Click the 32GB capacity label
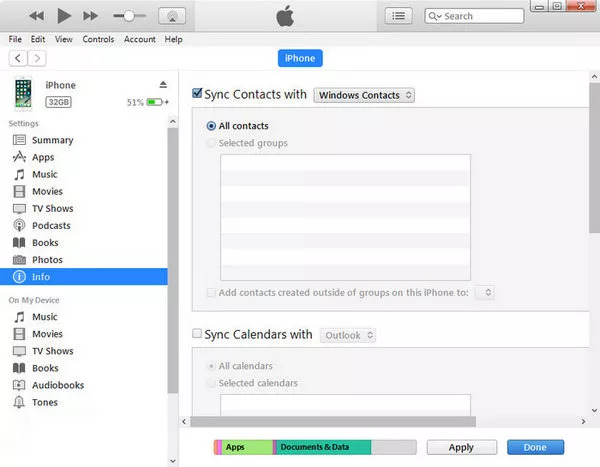Viewport: 600px width, 467px height. [x=59, y=102]
